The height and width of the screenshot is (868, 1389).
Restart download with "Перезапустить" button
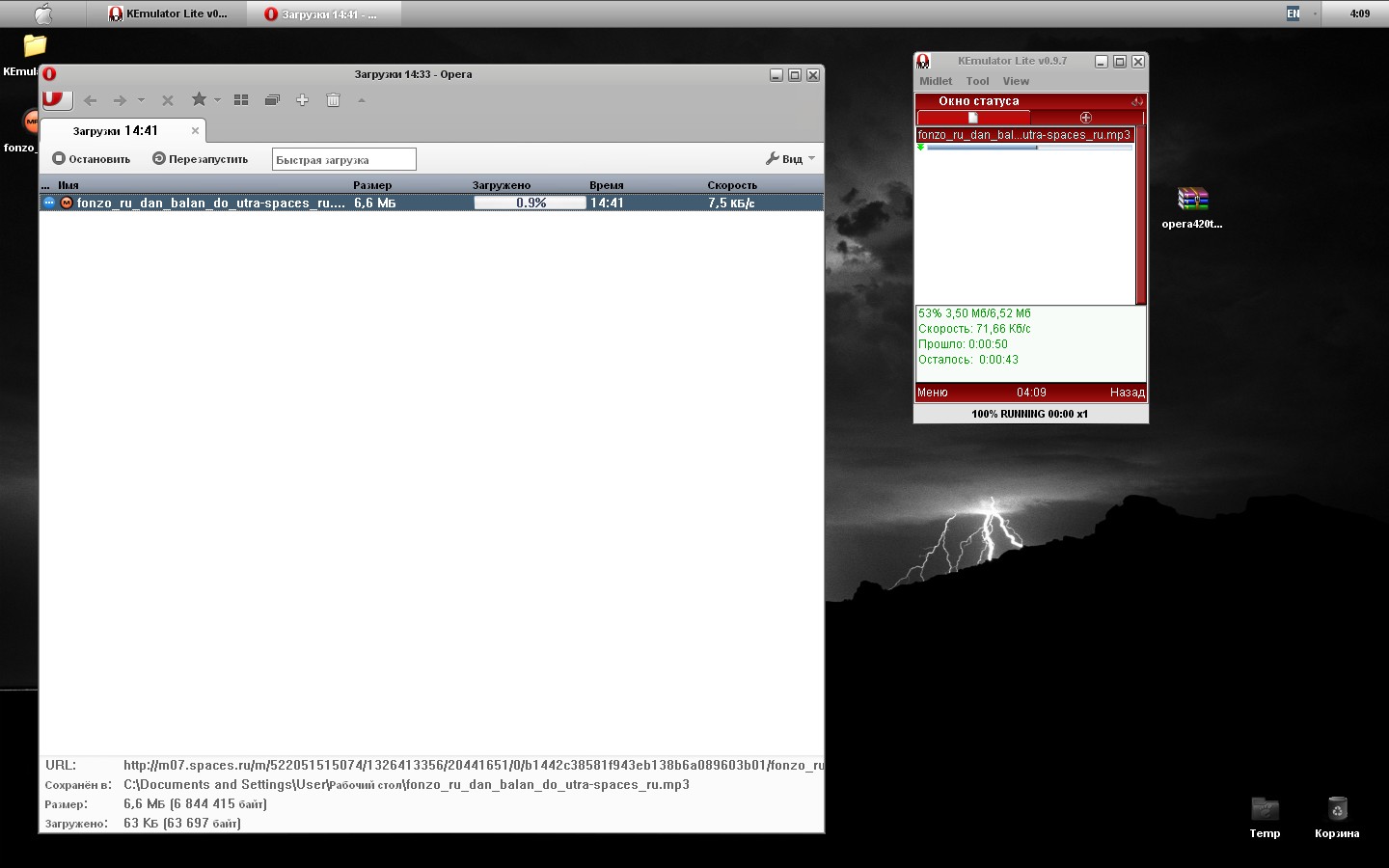point(201,159)
